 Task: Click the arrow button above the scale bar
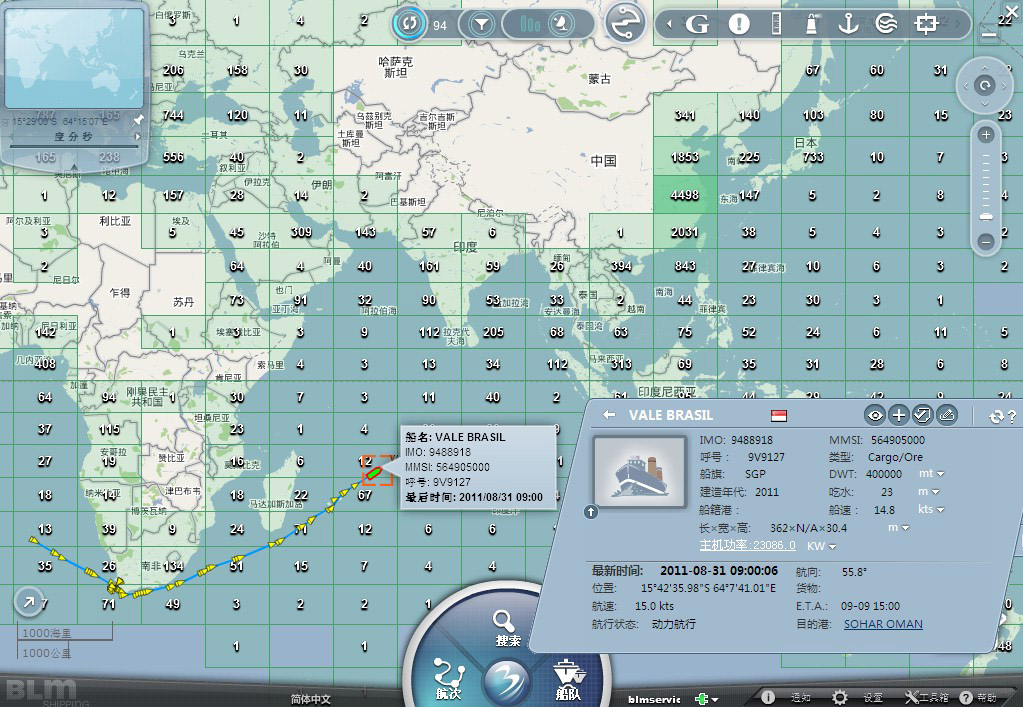(29, 602)
